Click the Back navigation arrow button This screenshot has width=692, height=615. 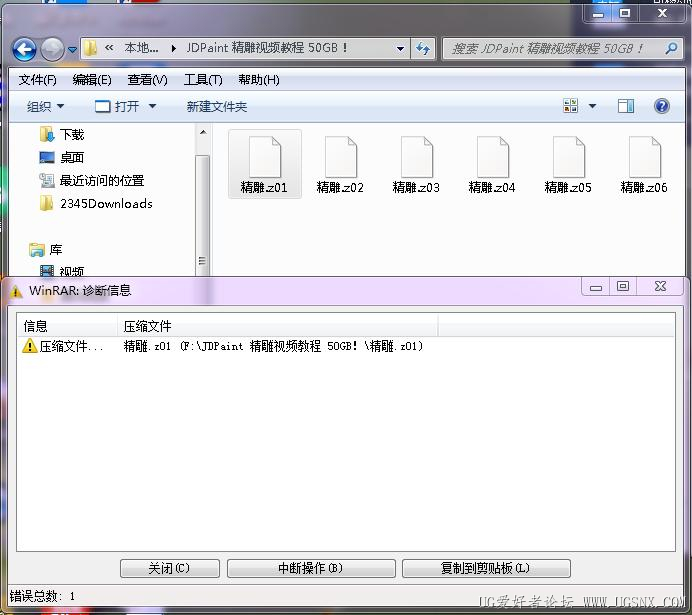pos(24,48)
